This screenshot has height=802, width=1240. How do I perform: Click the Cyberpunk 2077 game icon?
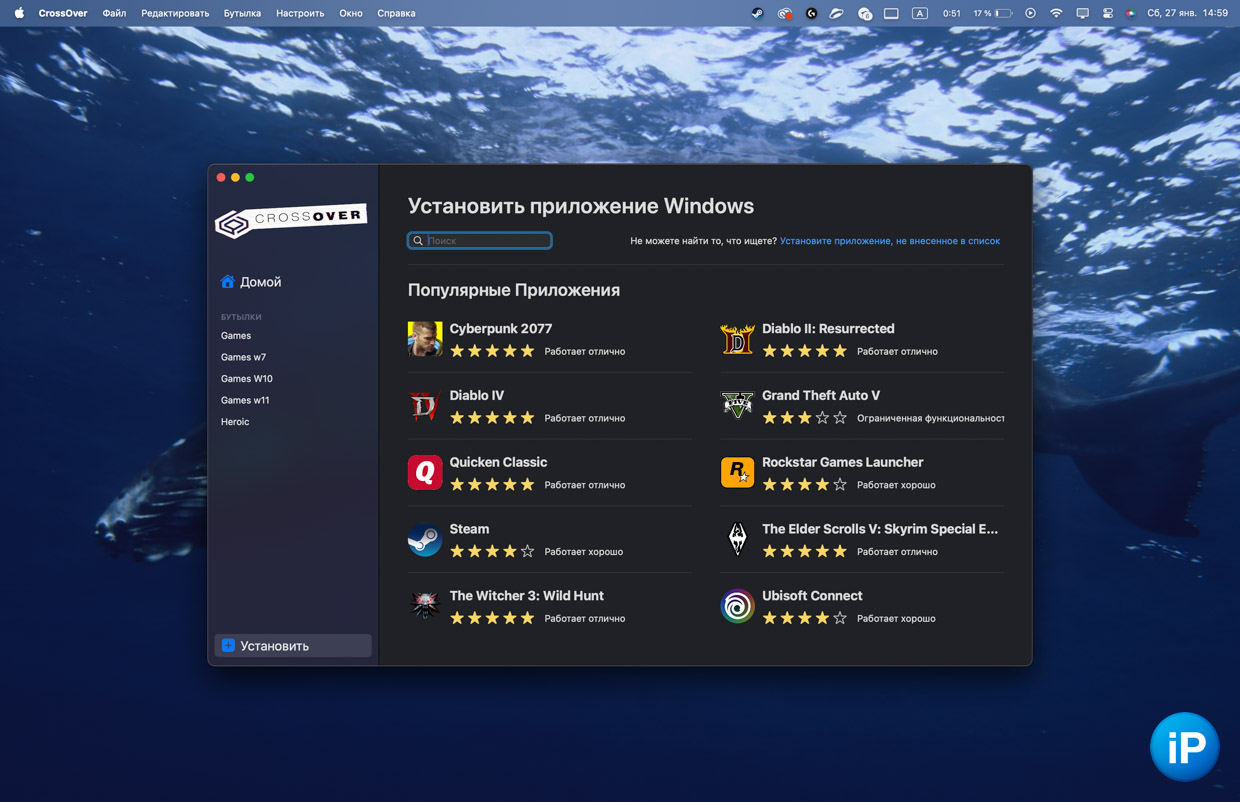click(x=425, y=339)
